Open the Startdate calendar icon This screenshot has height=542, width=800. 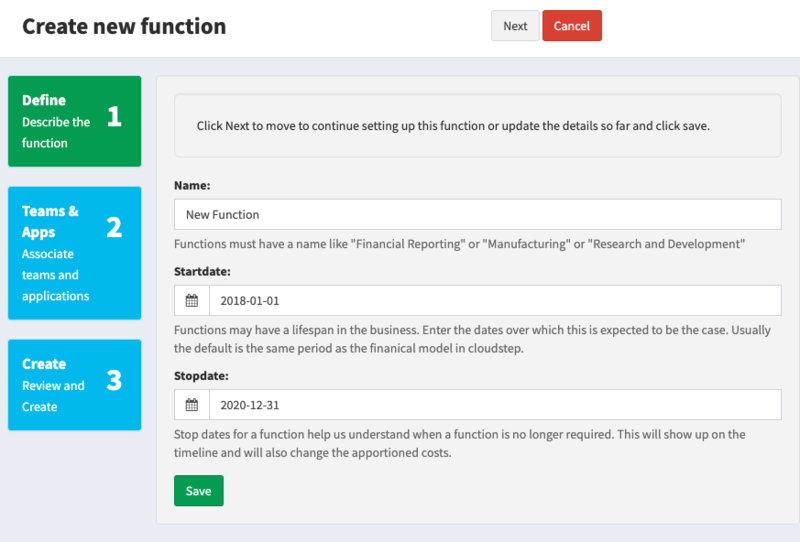192,301
